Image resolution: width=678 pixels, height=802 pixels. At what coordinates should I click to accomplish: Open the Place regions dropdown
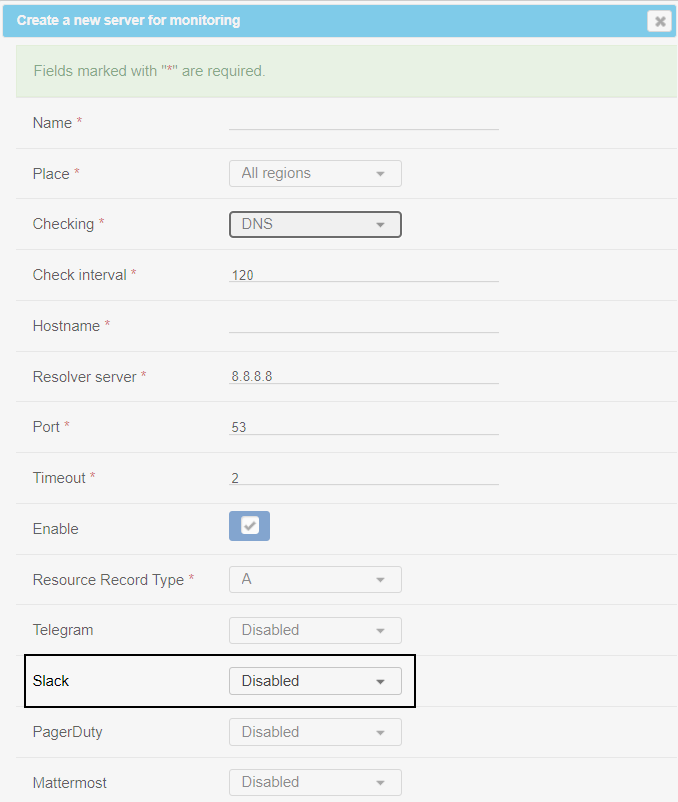click(x=315, y=173)
